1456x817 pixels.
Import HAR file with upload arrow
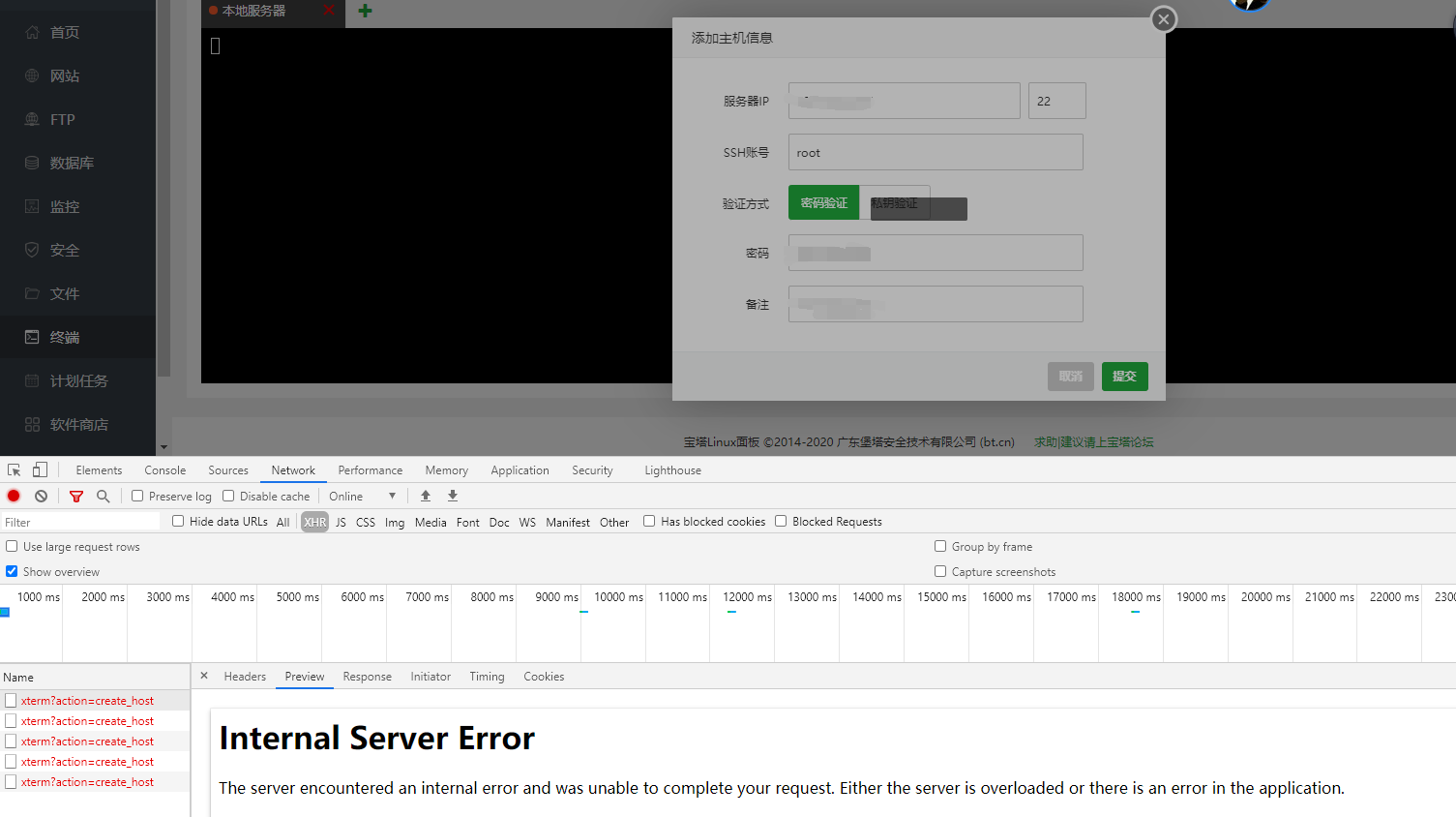coord(426,496)
